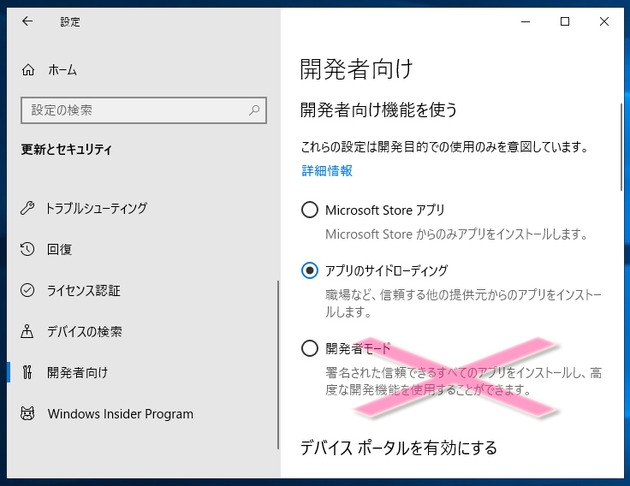Open the 回復 settings page

pos(59,249)
